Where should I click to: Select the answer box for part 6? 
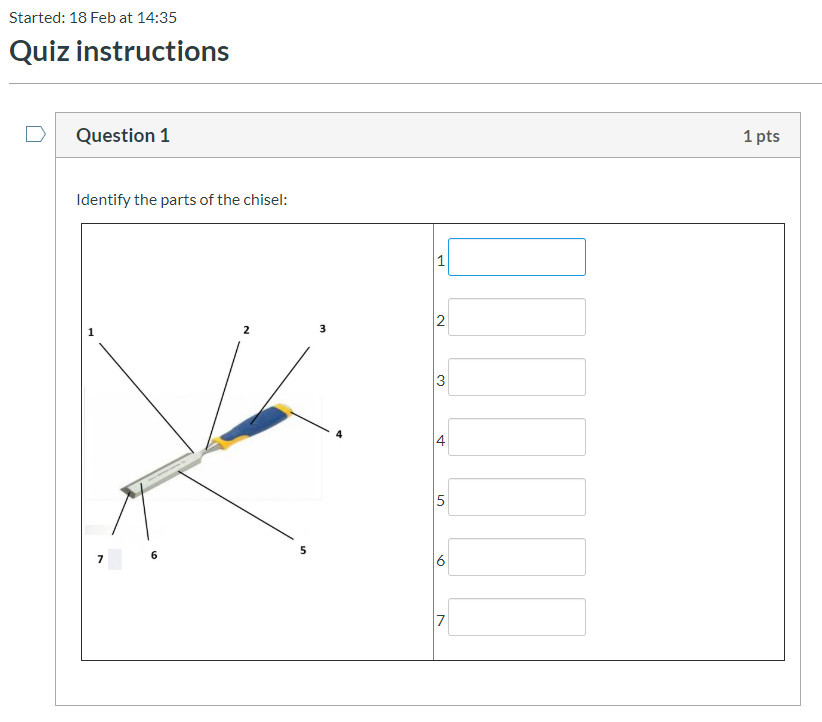point(516,557)
